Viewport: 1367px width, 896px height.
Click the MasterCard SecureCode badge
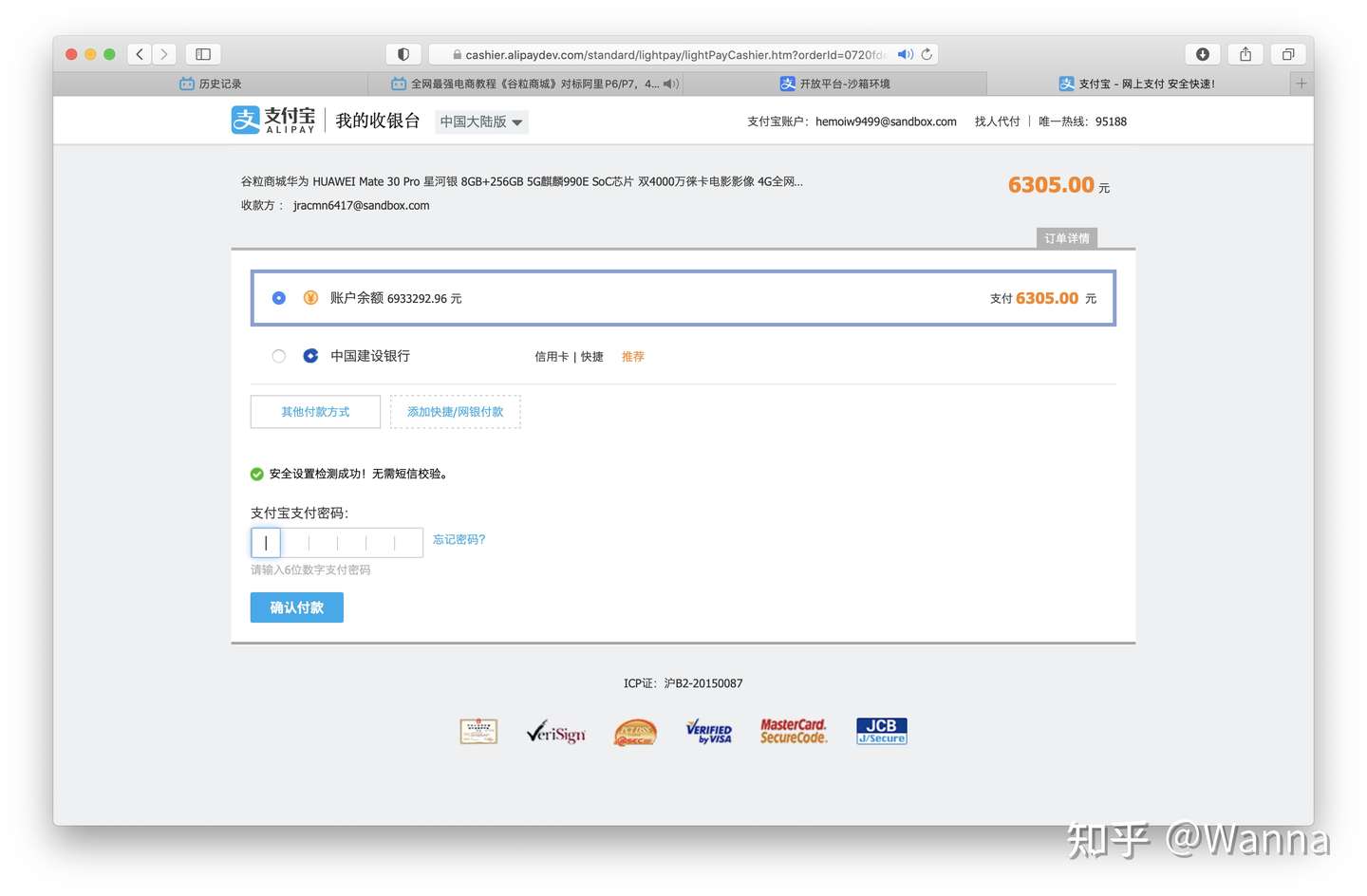[794, 730]
